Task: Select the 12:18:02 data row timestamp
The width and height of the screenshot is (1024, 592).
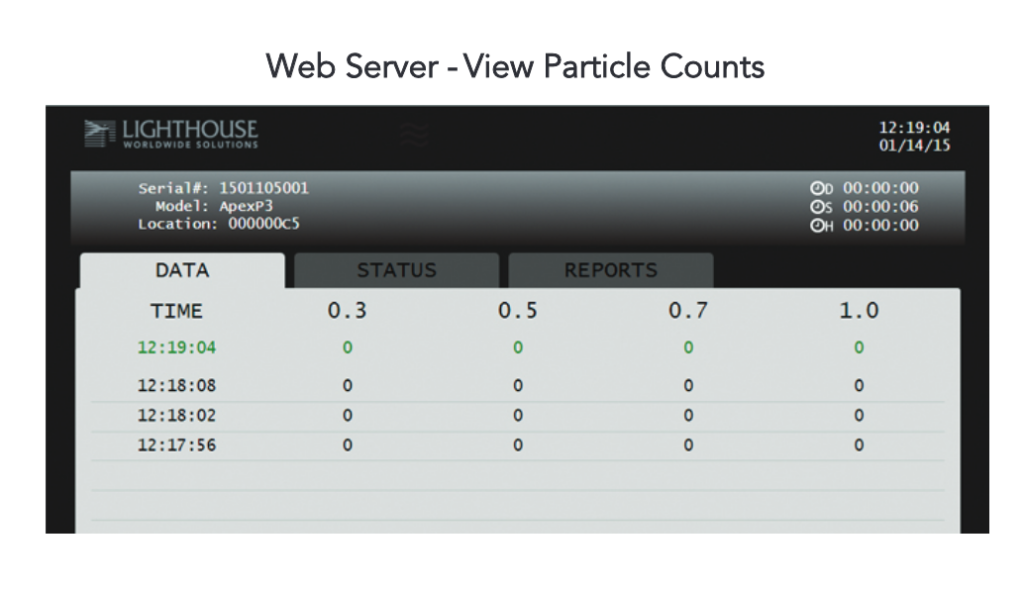Action: pyautogui.click(x=177, y=415)
